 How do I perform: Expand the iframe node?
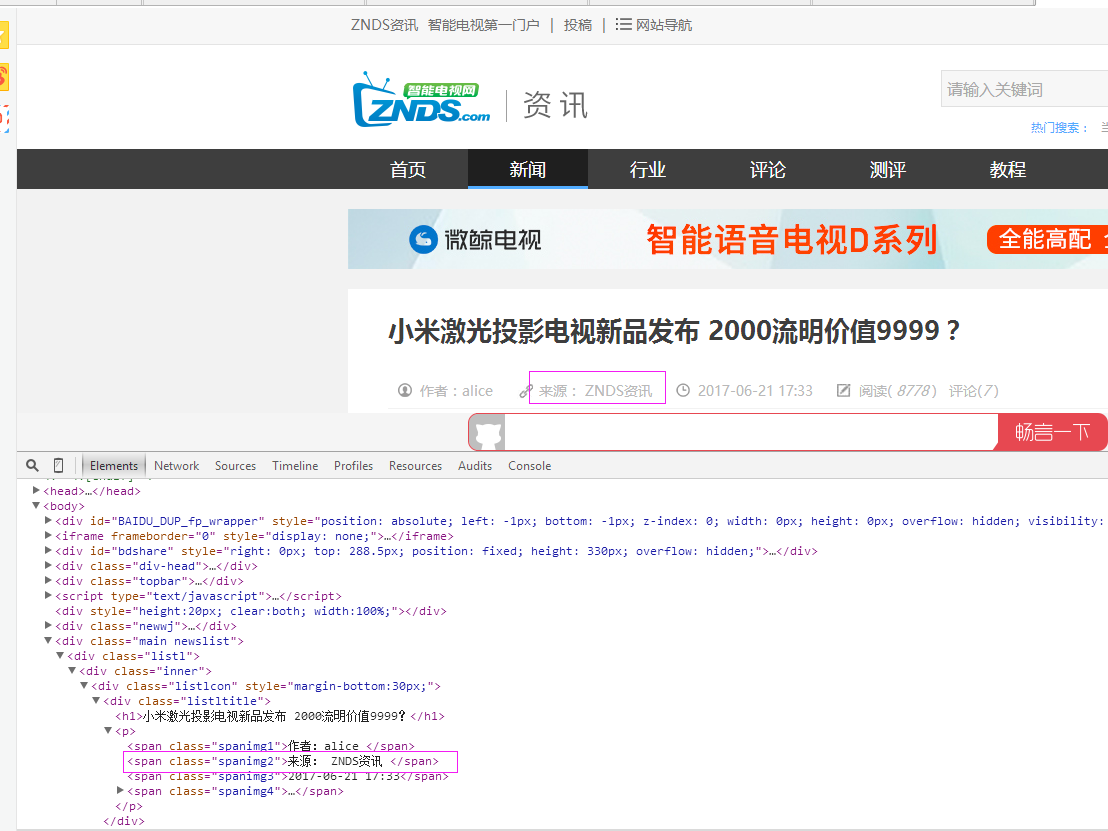click(x=48, y=536)
